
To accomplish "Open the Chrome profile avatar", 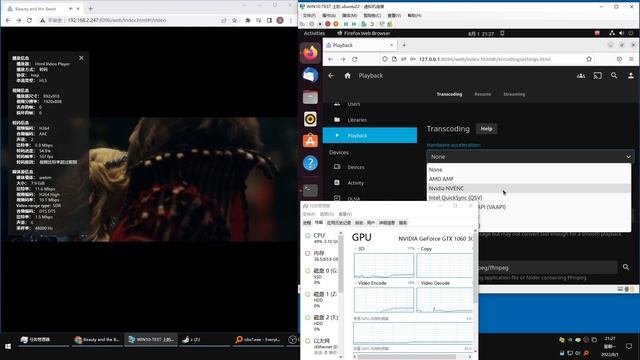I will click(280, 20).
